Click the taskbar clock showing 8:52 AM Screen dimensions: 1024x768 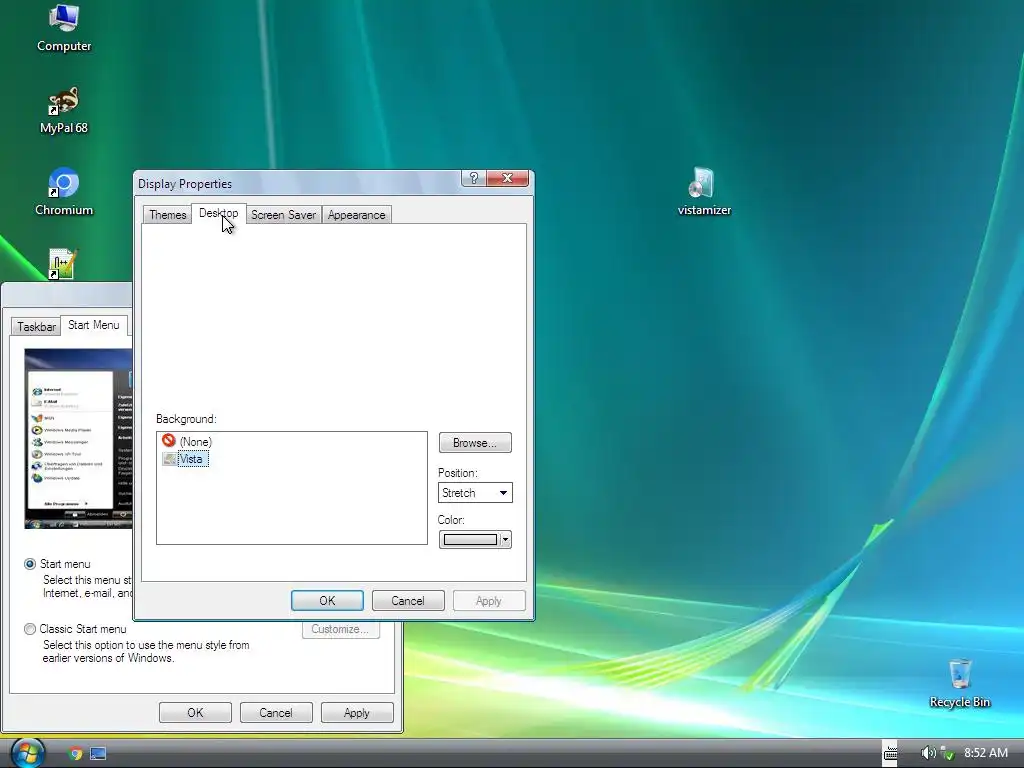pyautogui.click(x=986, y=753)
